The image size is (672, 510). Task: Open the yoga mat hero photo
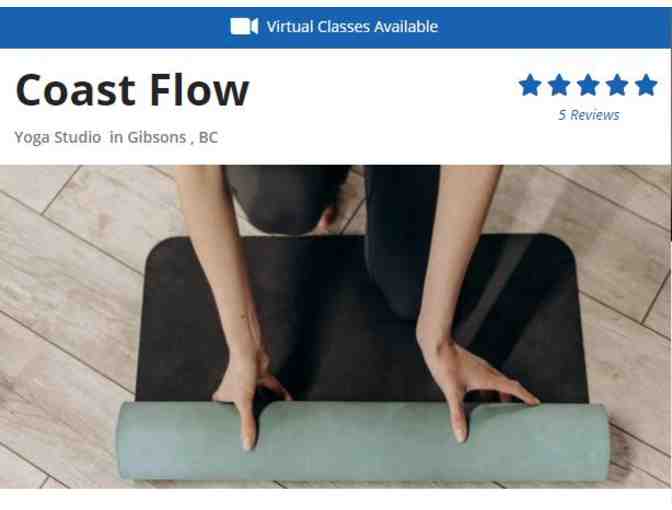pos(336,327)
